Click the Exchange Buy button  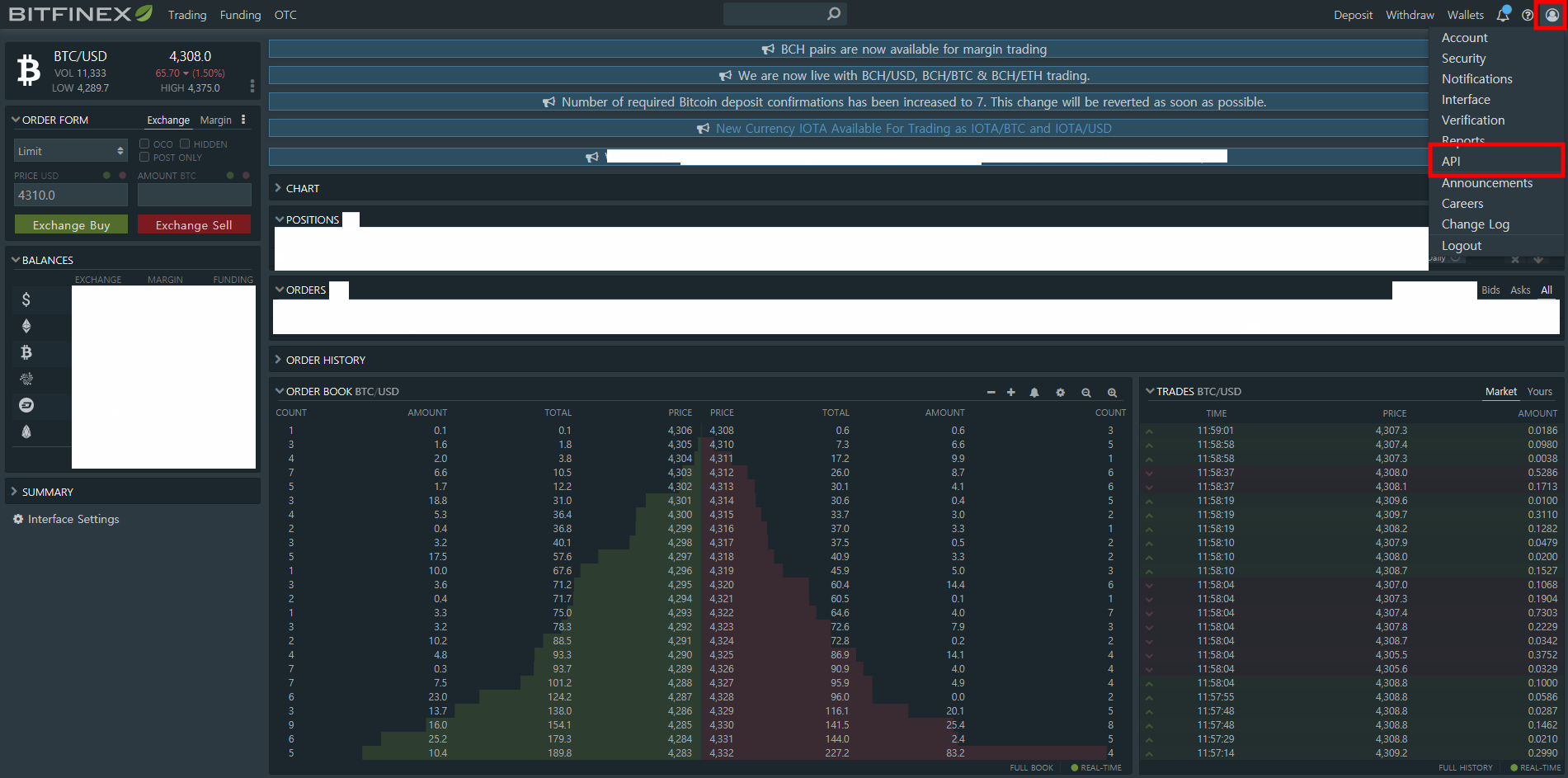pos(71,224)
